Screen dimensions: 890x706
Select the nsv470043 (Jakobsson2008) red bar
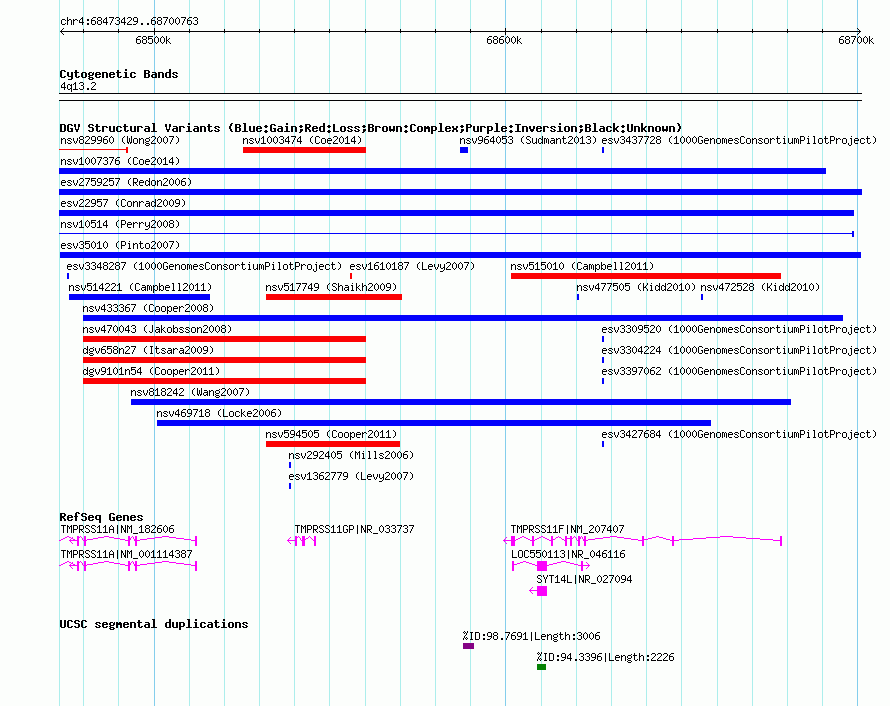point(224,339)
